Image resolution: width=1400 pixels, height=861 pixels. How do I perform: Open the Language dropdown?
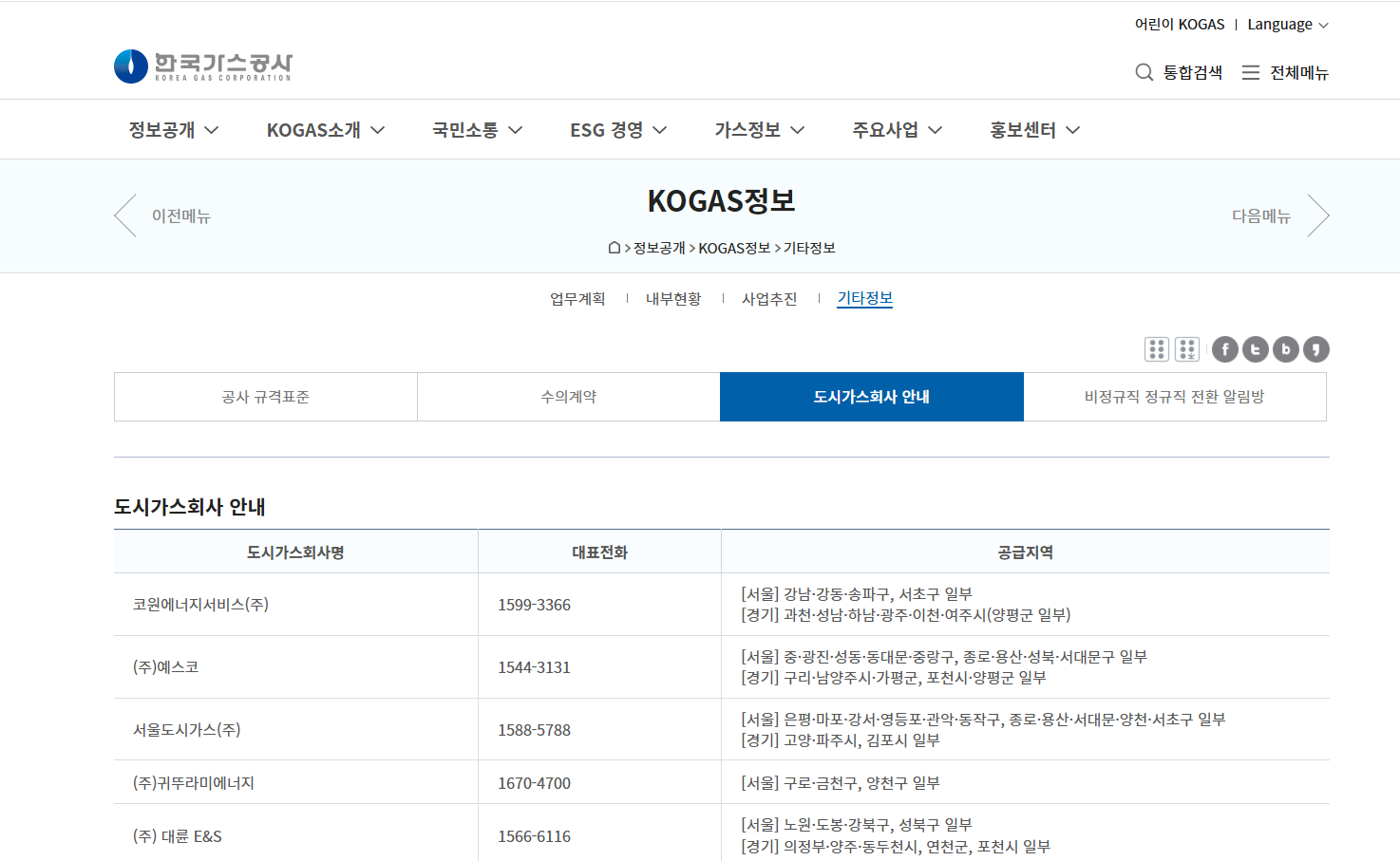click(1288, 25)
